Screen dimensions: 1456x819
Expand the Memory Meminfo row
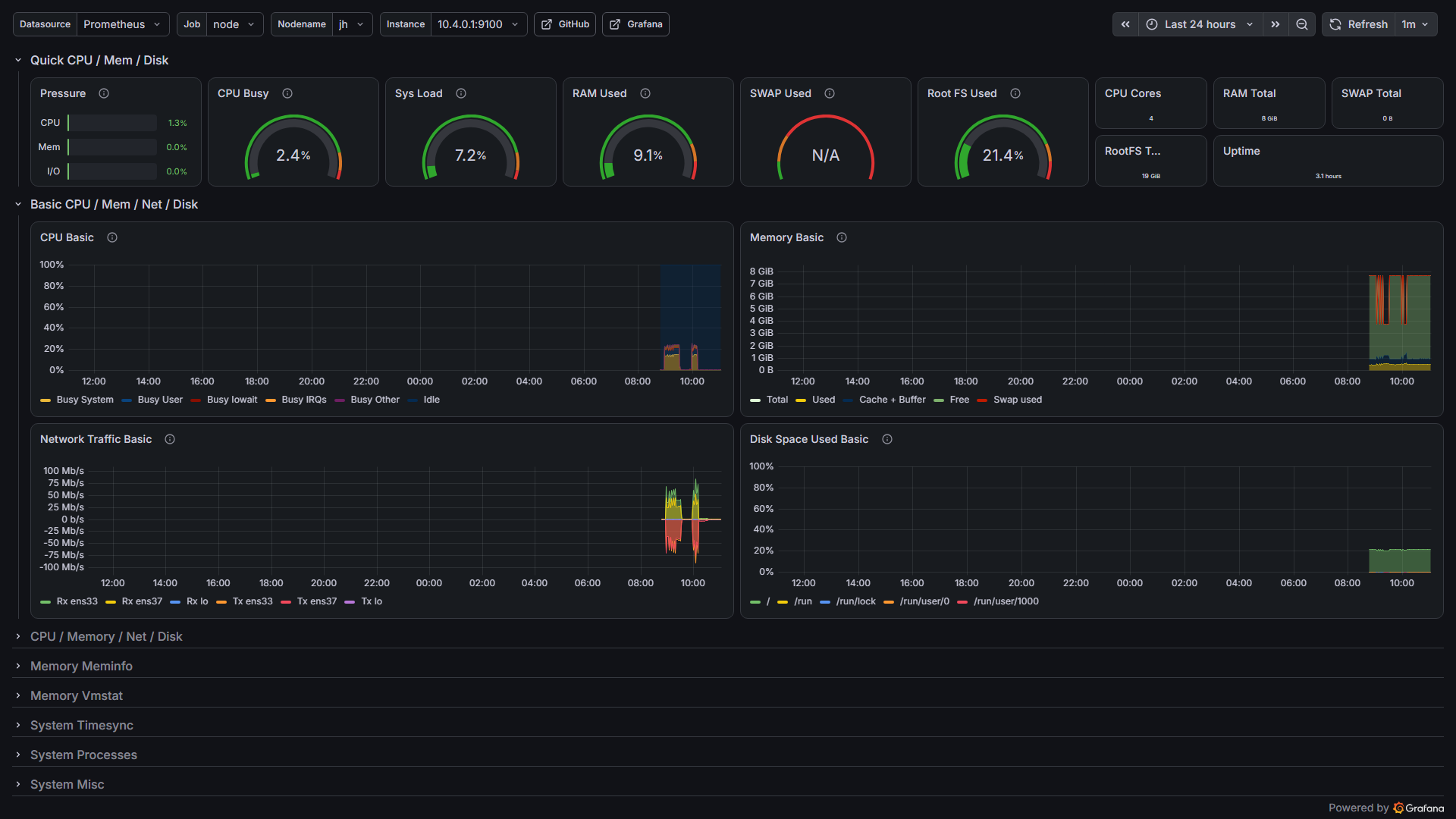[81, 666]
